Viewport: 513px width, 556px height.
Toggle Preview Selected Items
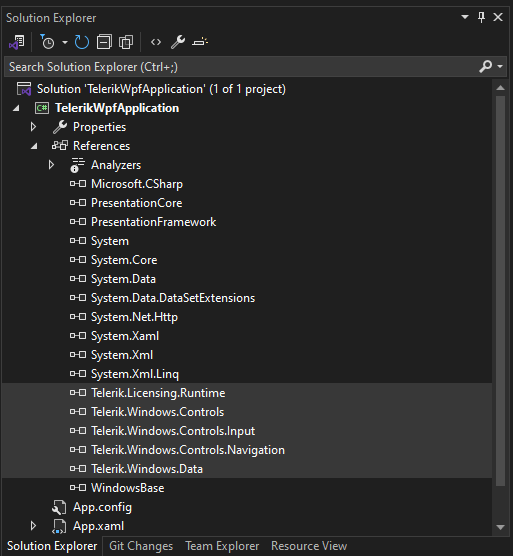(x=200, y=42)
